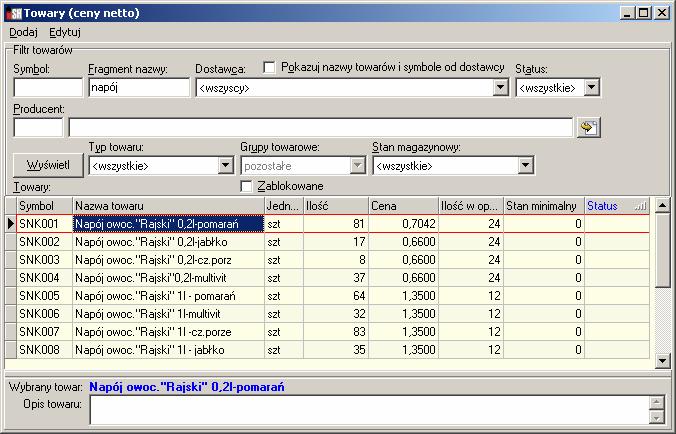Viewport: 676px width, 434px height.
Task: Click Napój owoc."Rajski" 0,2l-cz.porz cell
Action: click(x=168, y=260)
